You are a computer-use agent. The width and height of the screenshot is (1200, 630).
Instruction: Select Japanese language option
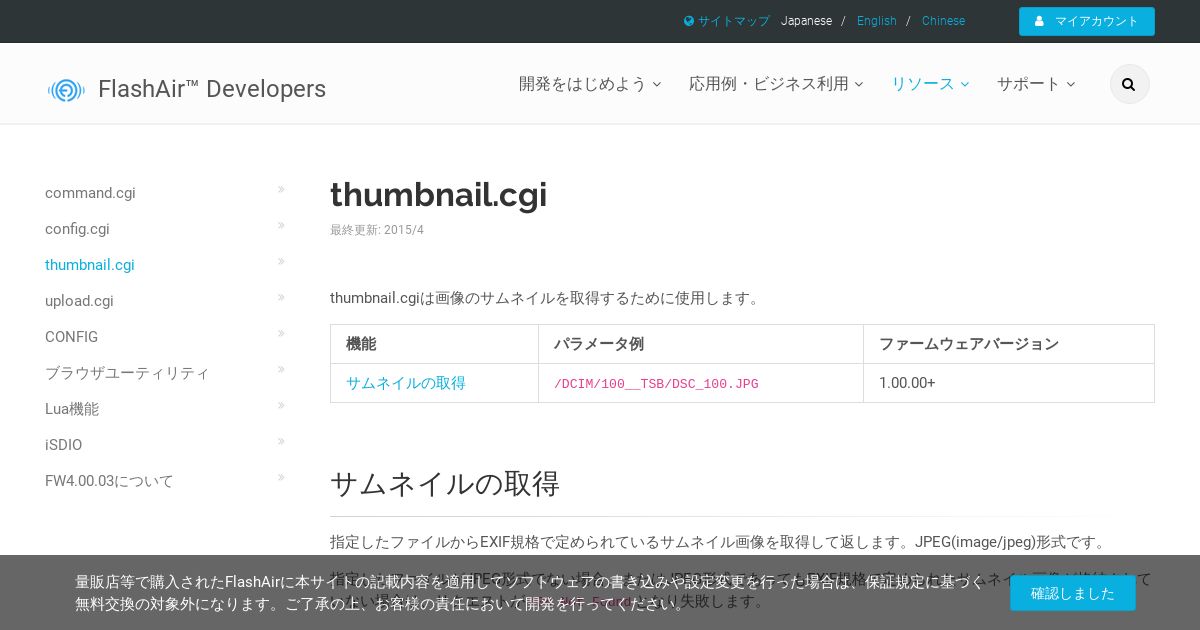click(806, 21)
